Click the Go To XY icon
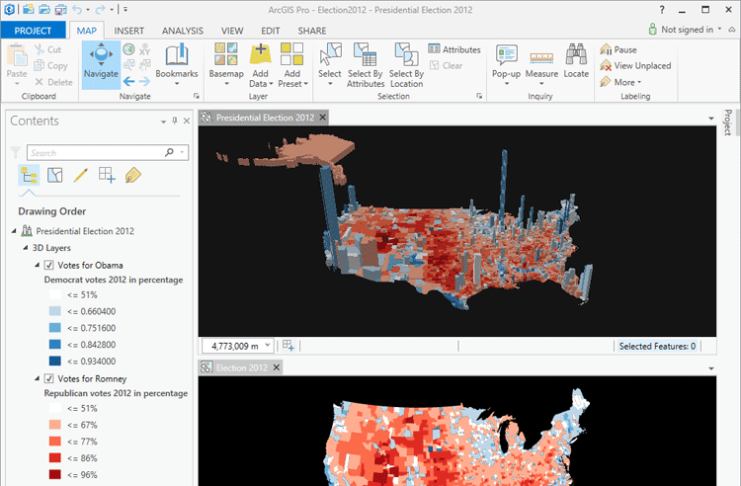 click(145, 49)
